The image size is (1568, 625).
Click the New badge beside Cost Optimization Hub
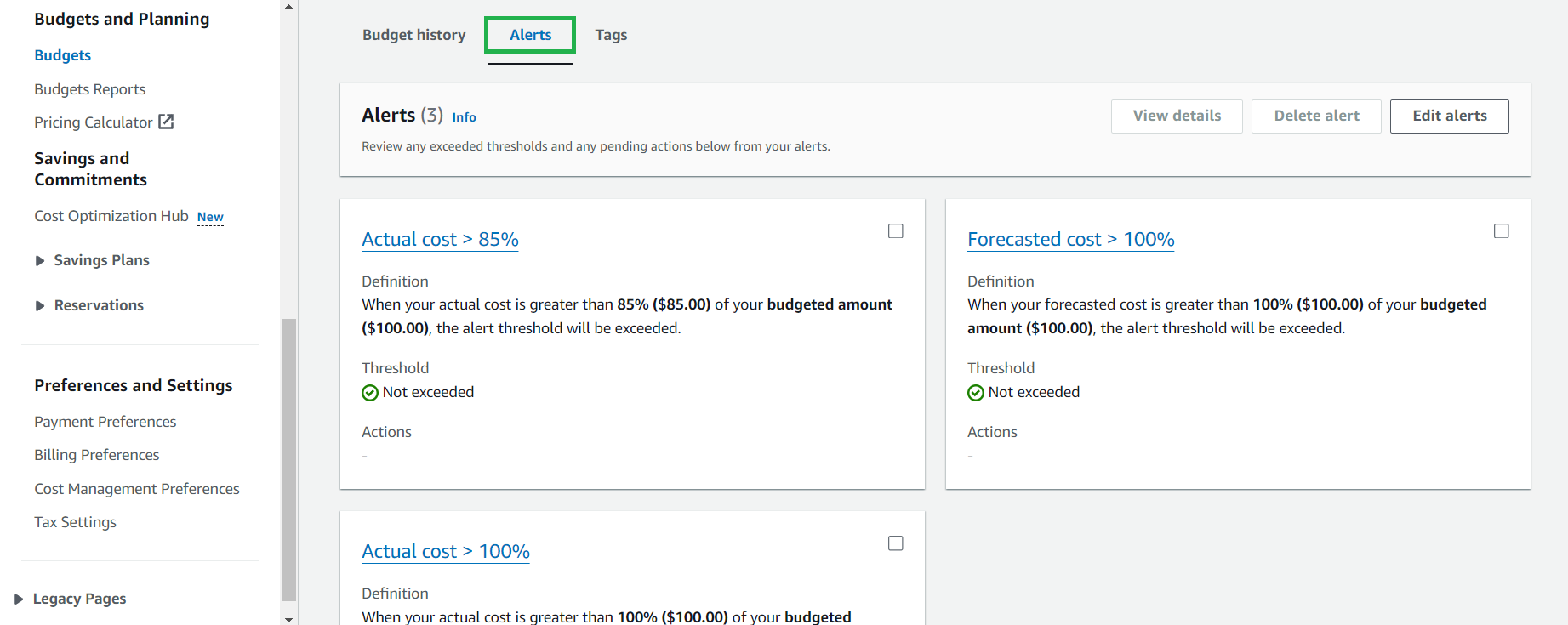(210, 217)
